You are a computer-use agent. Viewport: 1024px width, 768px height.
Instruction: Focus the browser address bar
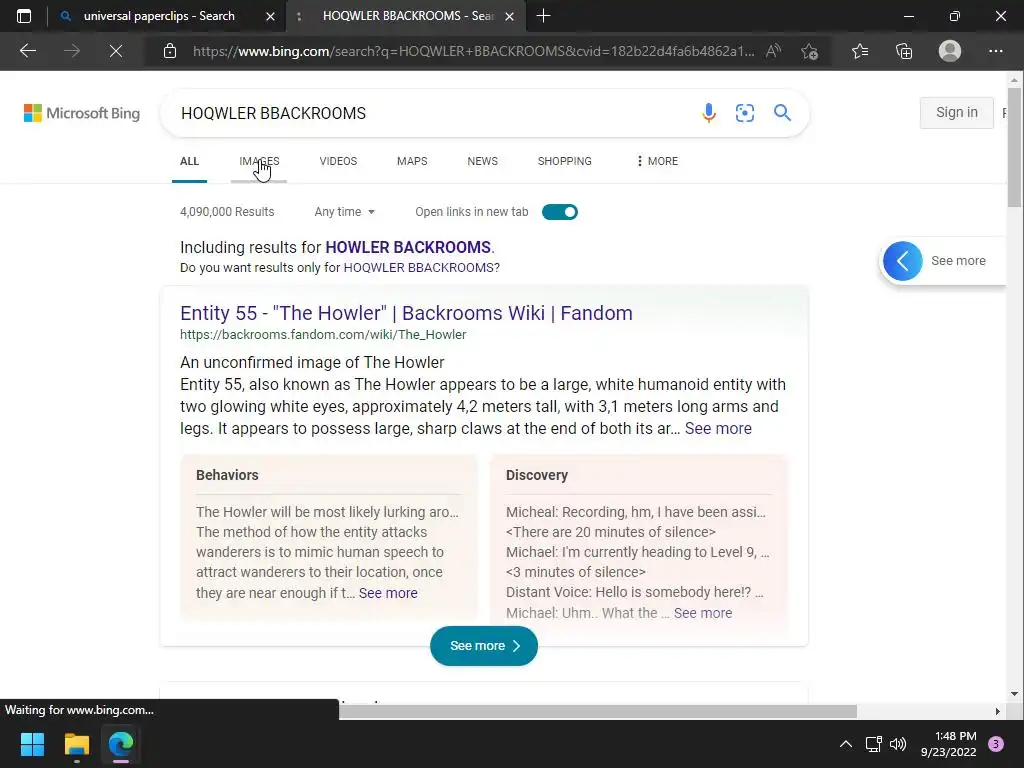click(473, 51)
